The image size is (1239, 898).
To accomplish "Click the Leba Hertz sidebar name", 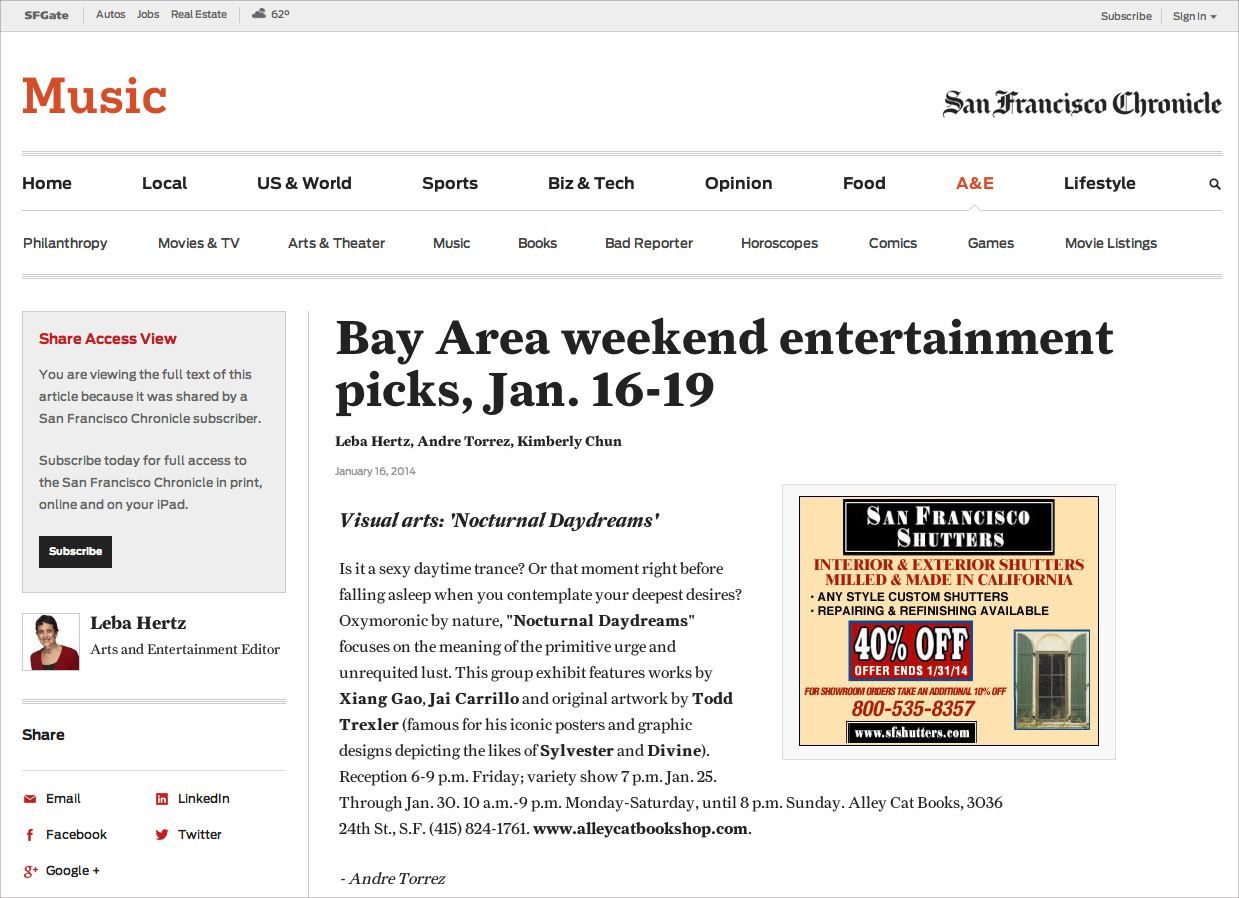I will coord(138,623).
